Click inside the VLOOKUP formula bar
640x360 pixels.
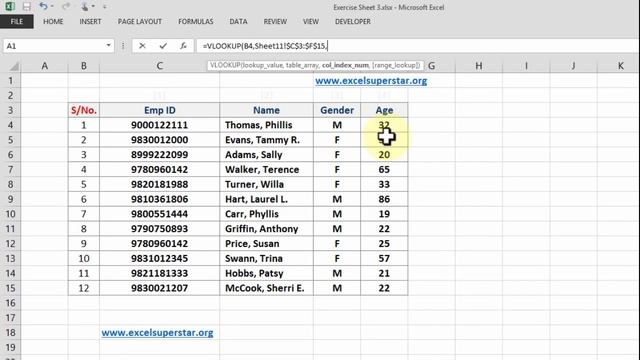pyautogui.click(x=416, y=46)
